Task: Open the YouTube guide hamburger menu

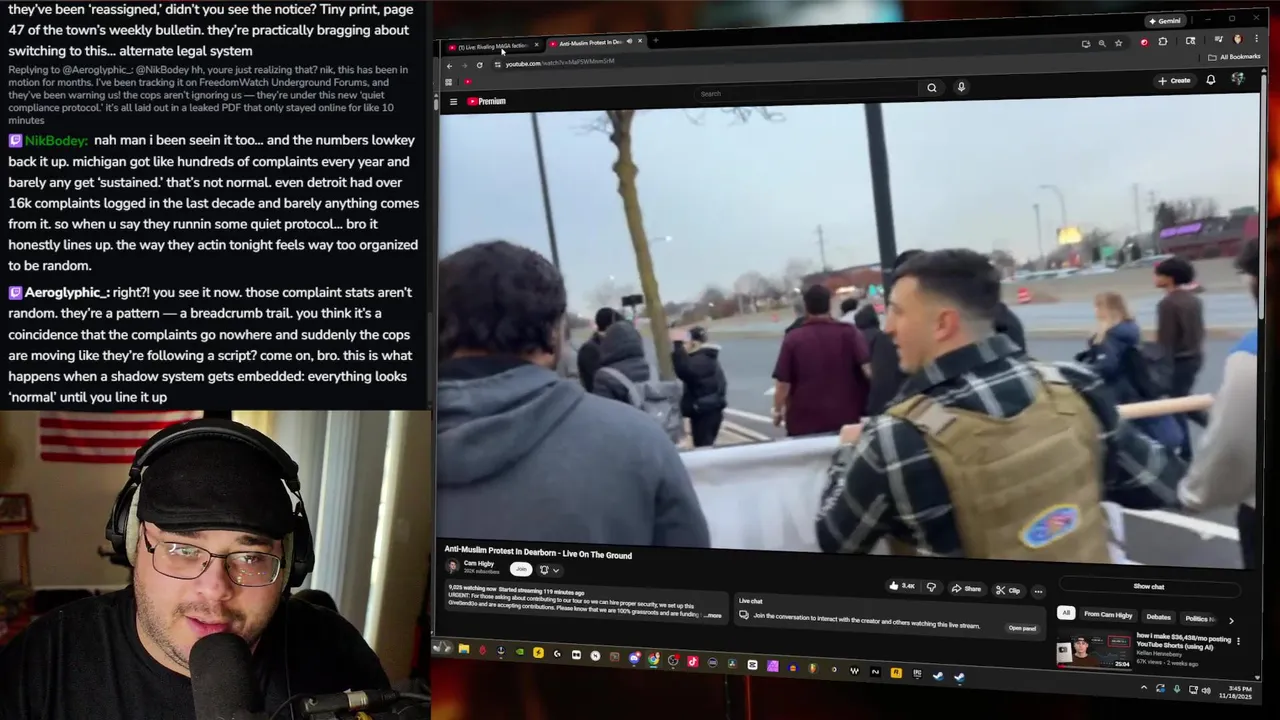Action: tap(453, 101)
